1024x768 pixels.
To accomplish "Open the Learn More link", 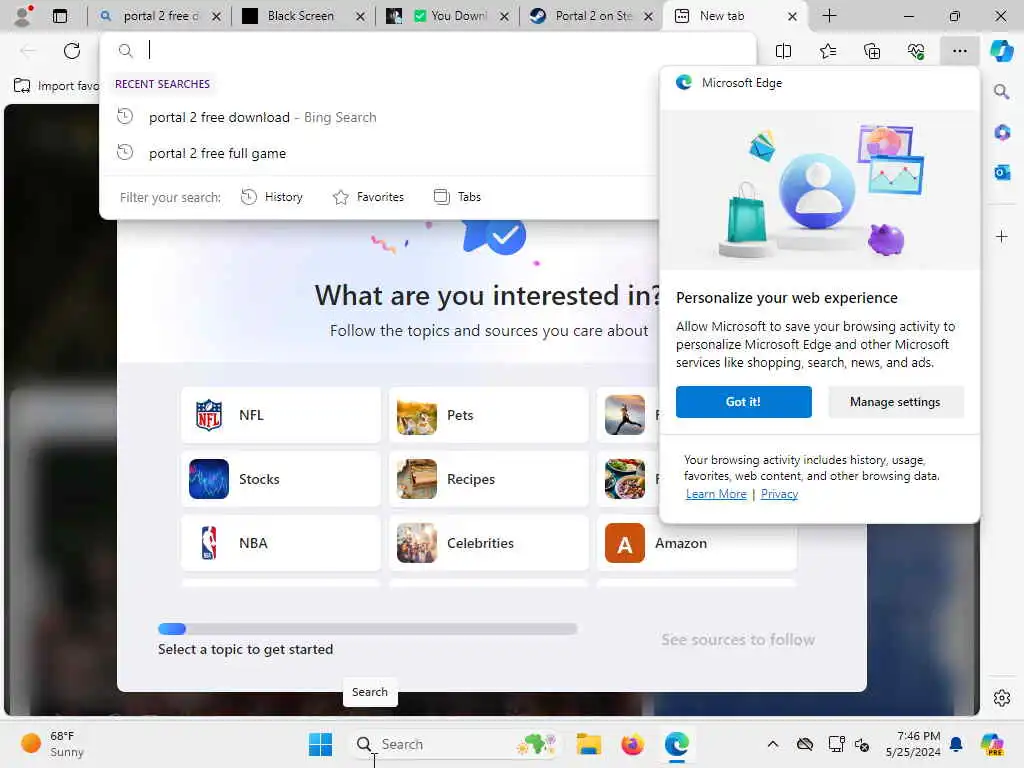I will click(716, 494).
